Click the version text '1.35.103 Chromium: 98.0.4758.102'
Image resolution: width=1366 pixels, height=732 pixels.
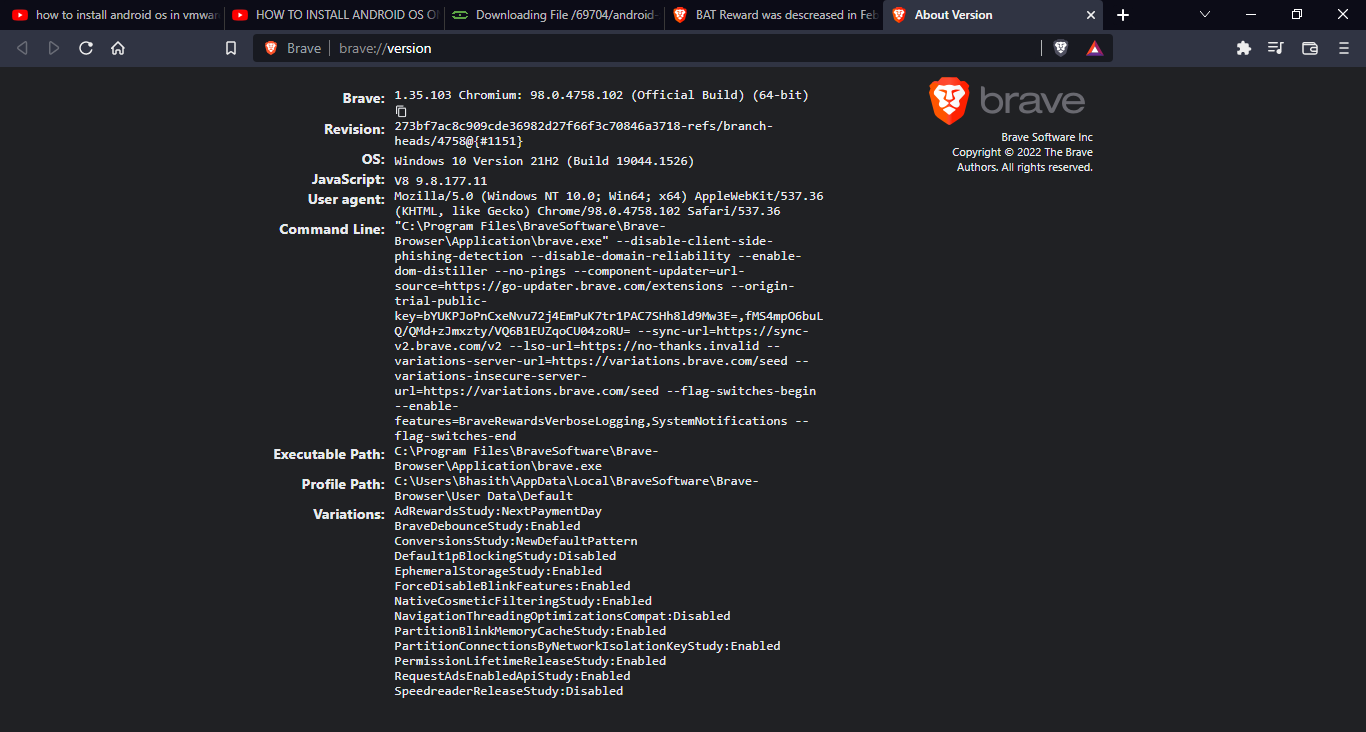(x=509, y=95)
